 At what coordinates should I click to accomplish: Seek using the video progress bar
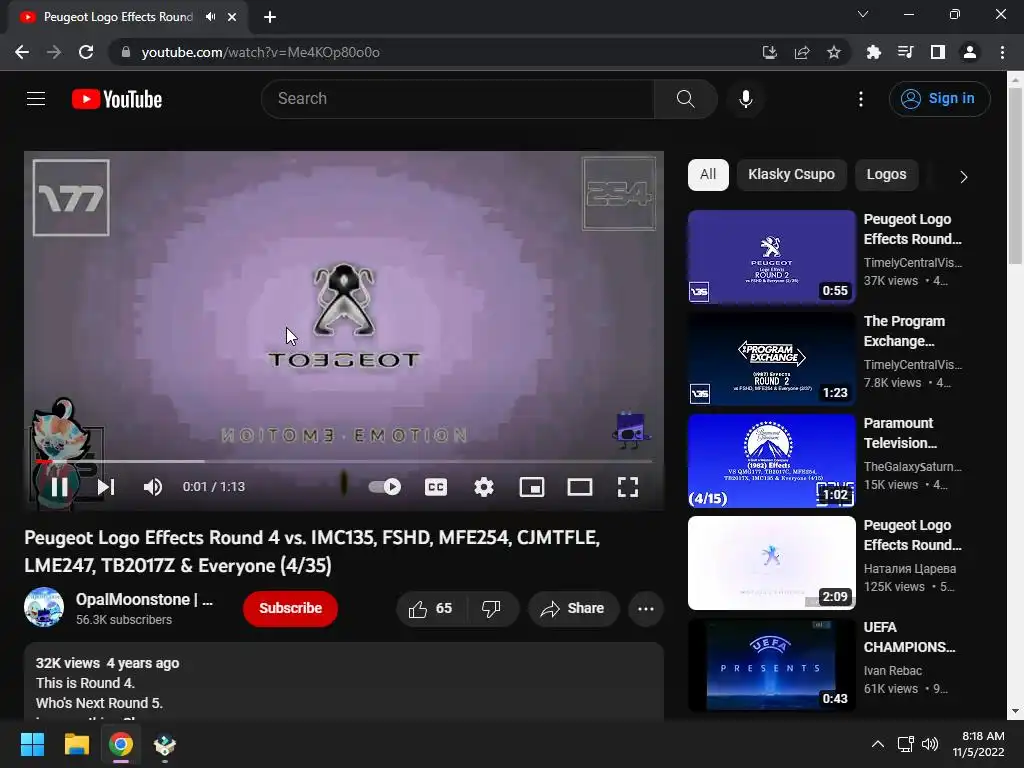tap(344, 461)
